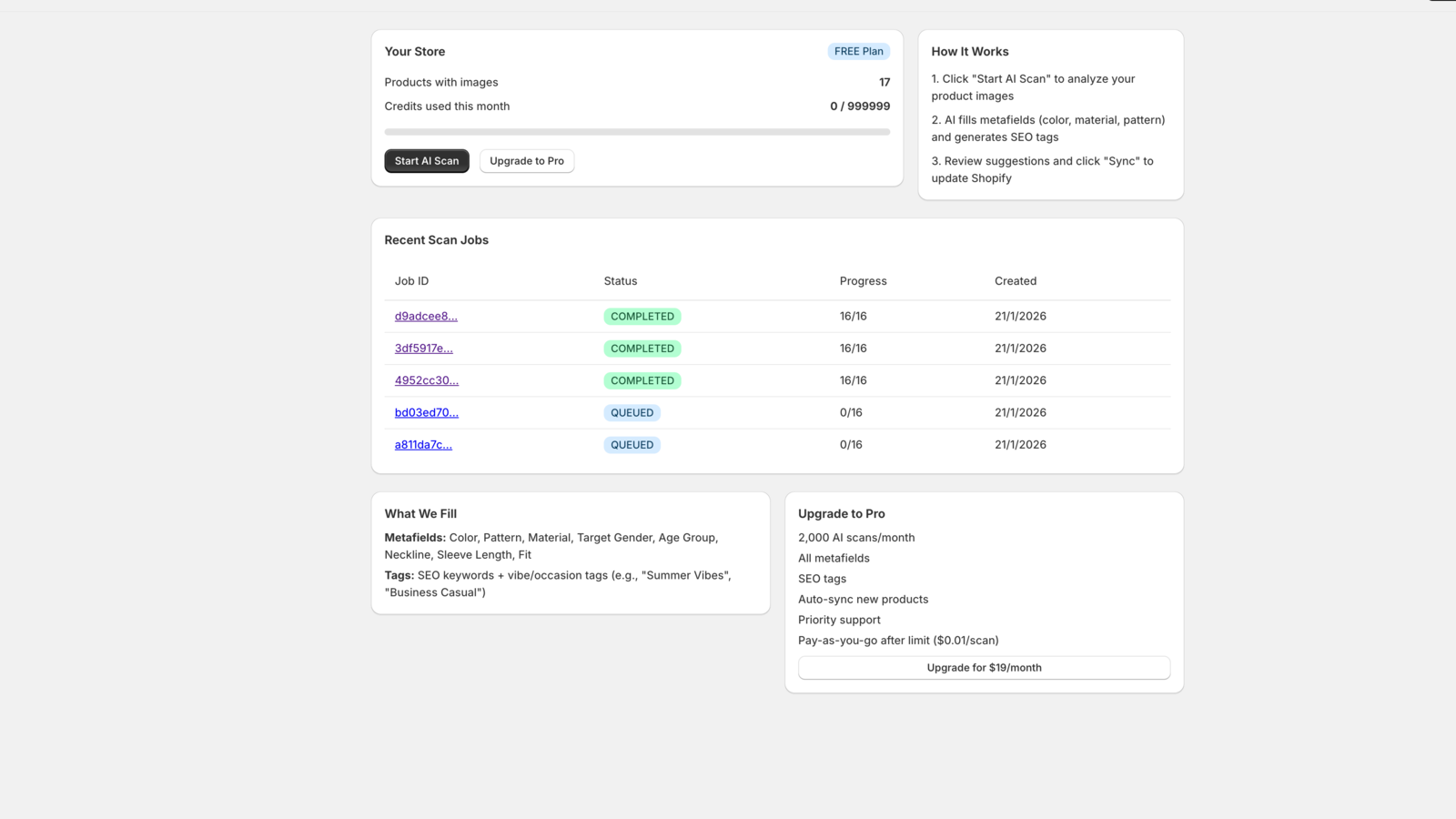Click the Start AI Scan button
The height and width of the screenshot is (819, 1456).
point(426,161)
